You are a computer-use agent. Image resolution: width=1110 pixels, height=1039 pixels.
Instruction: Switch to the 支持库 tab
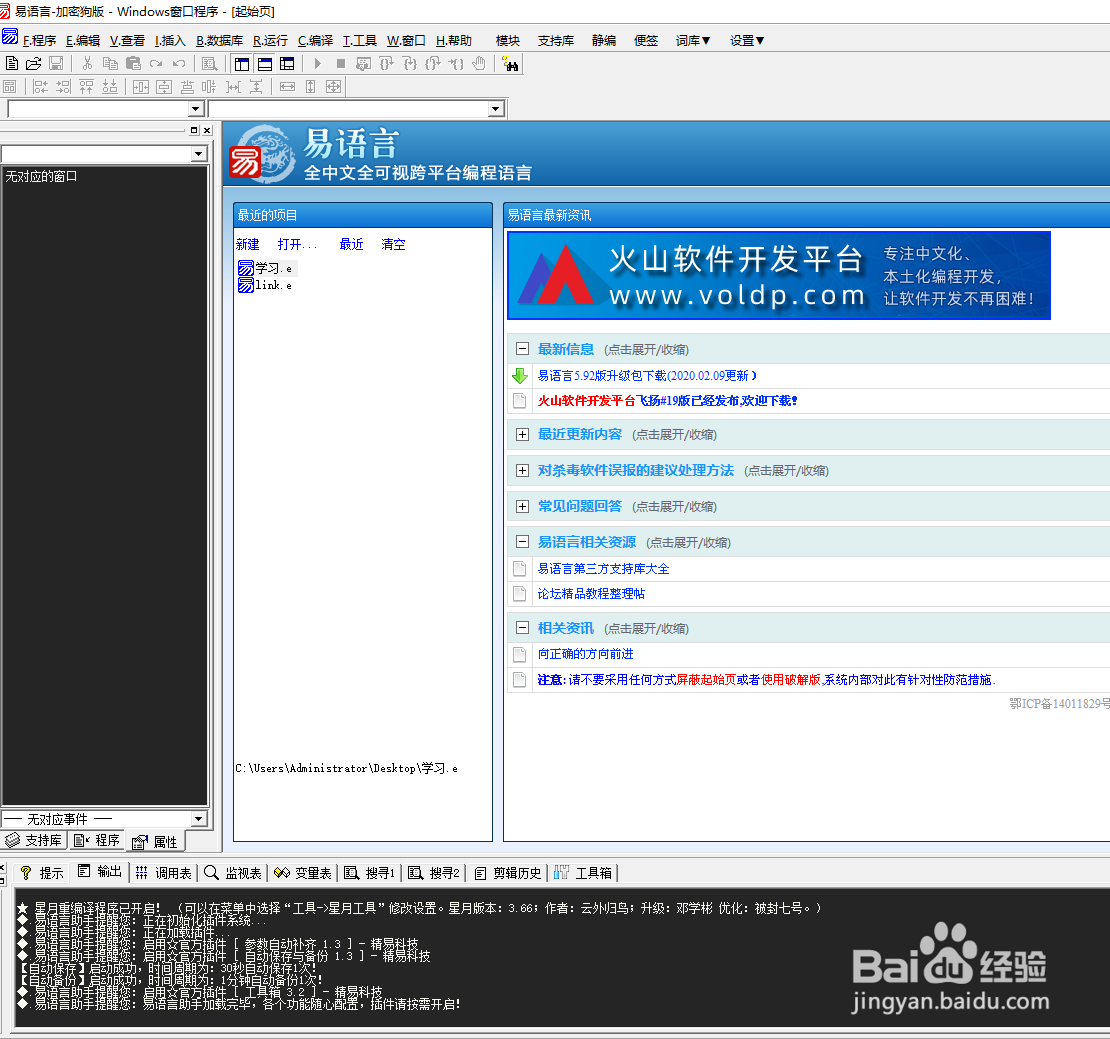33,840
